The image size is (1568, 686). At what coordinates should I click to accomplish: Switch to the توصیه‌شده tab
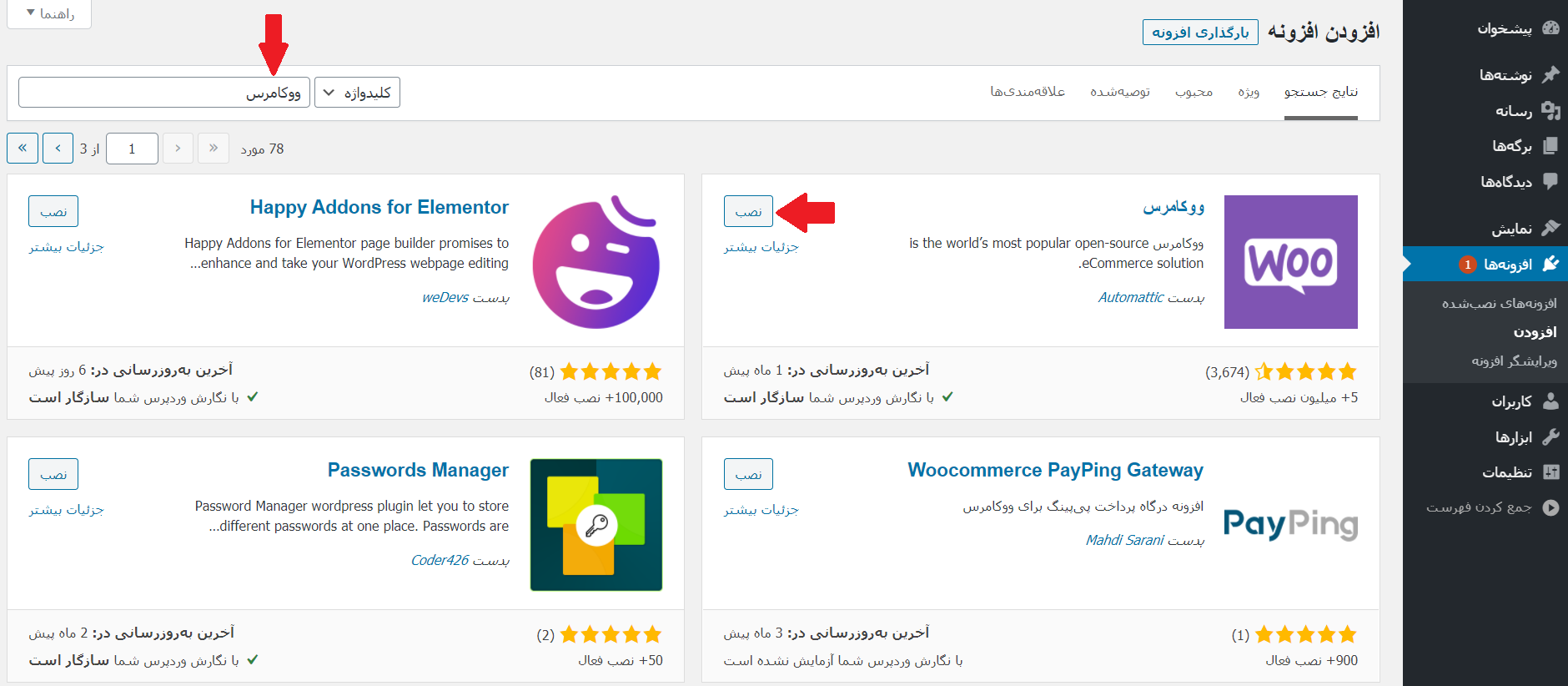coord(1120,92)
